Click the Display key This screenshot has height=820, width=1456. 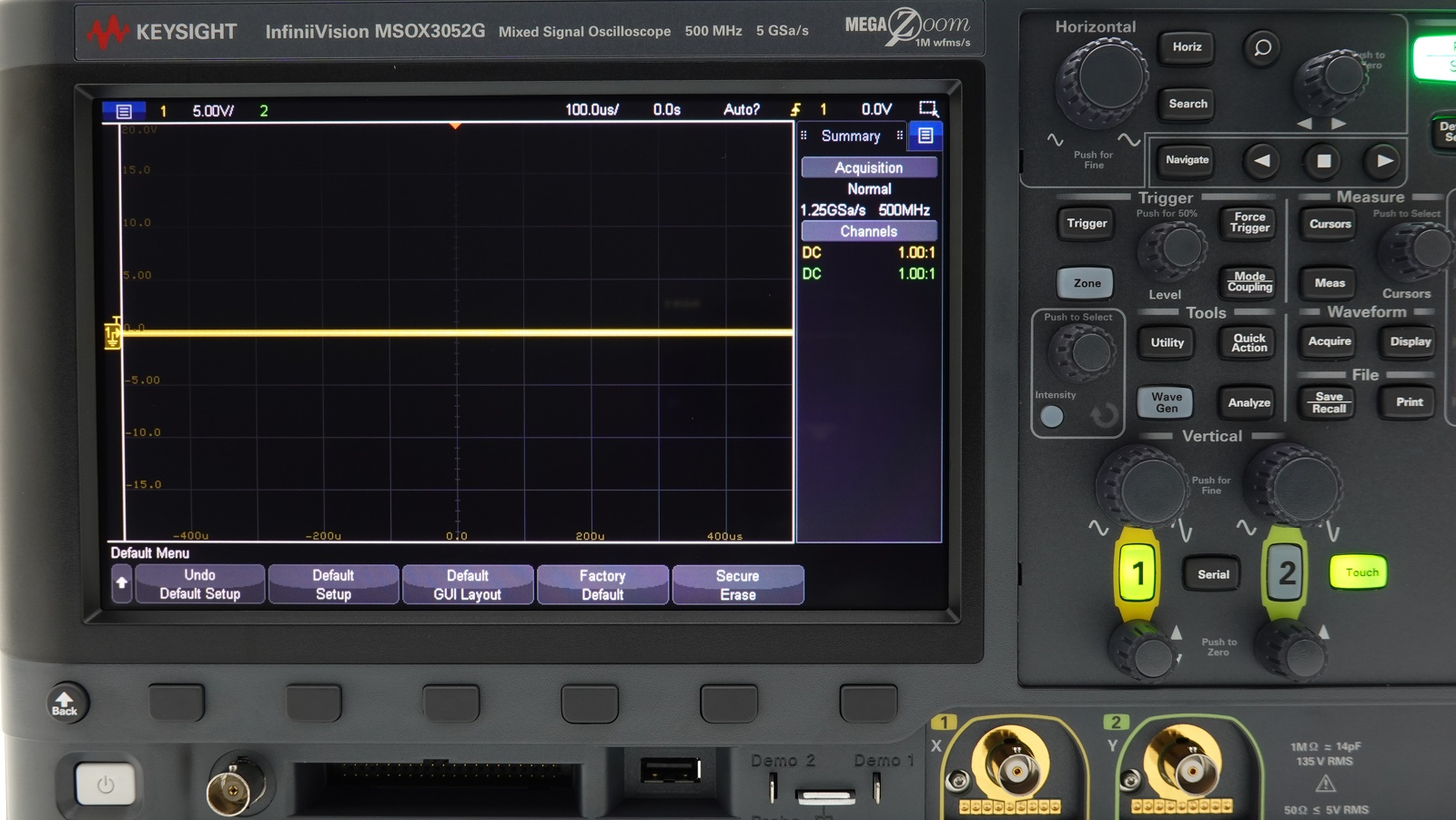point(1410,342)
